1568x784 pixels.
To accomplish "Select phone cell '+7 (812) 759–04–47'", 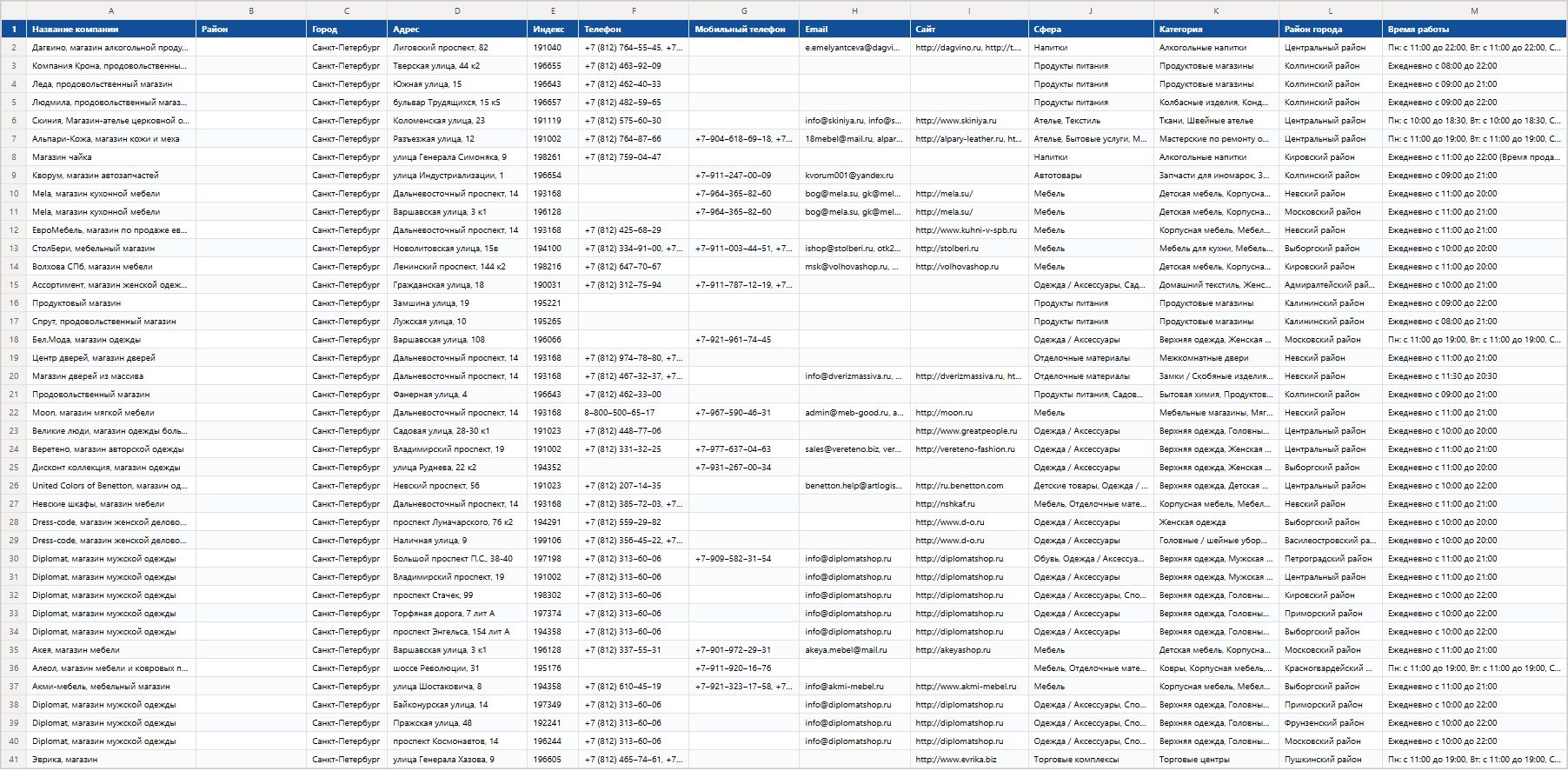I will (634, 157).
